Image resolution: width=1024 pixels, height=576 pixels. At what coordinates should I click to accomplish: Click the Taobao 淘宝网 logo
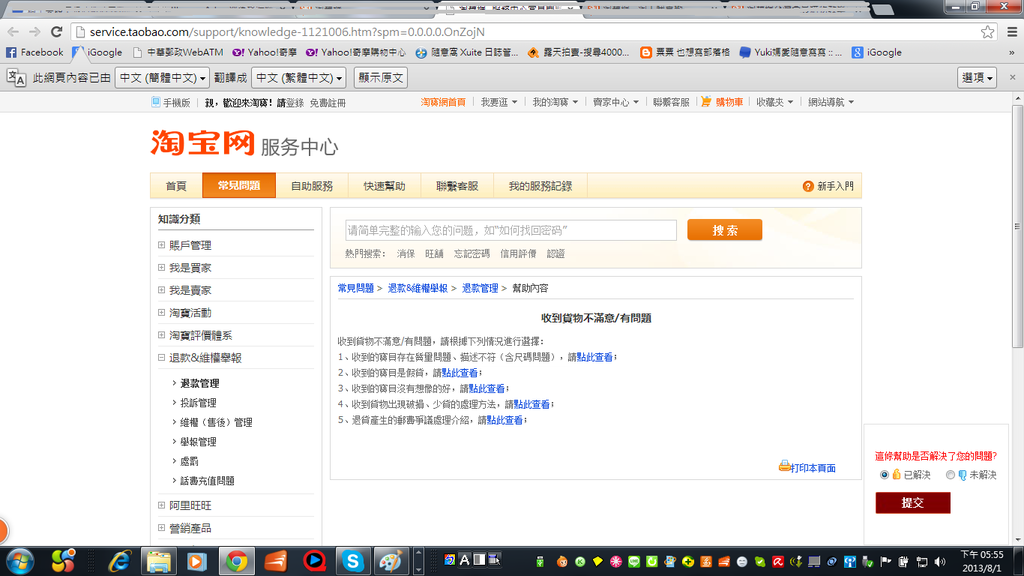coord(202,142)
